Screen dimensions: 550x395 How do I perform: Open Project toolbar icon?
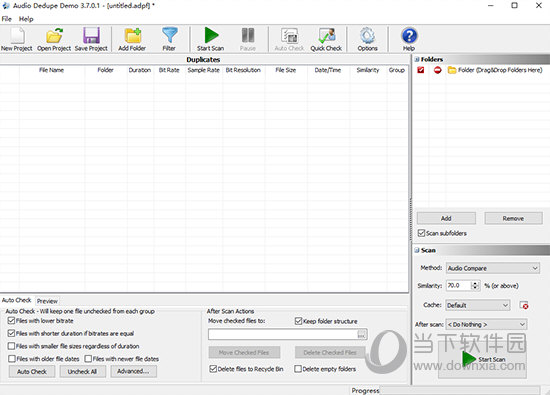(x=54, y=39)
